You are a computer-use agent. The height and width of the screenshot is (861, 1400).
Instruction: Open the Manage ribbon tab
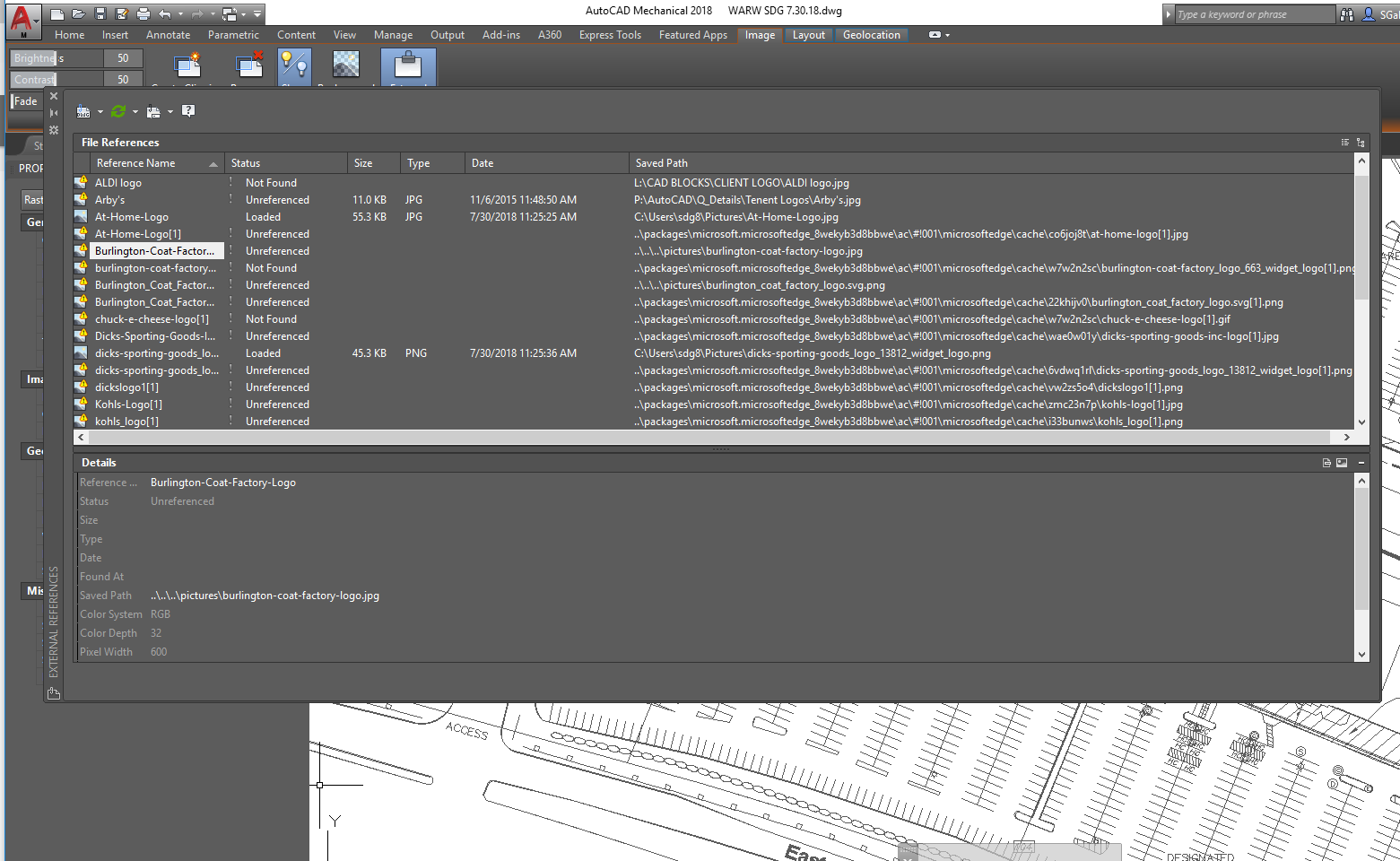pyautogui.click(x=394, y=35)
